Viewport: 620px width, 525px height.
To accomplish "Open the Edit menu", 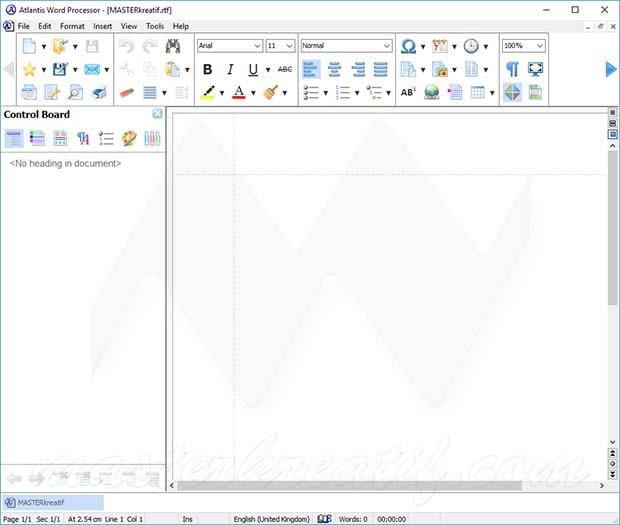I will coord(45,26).
